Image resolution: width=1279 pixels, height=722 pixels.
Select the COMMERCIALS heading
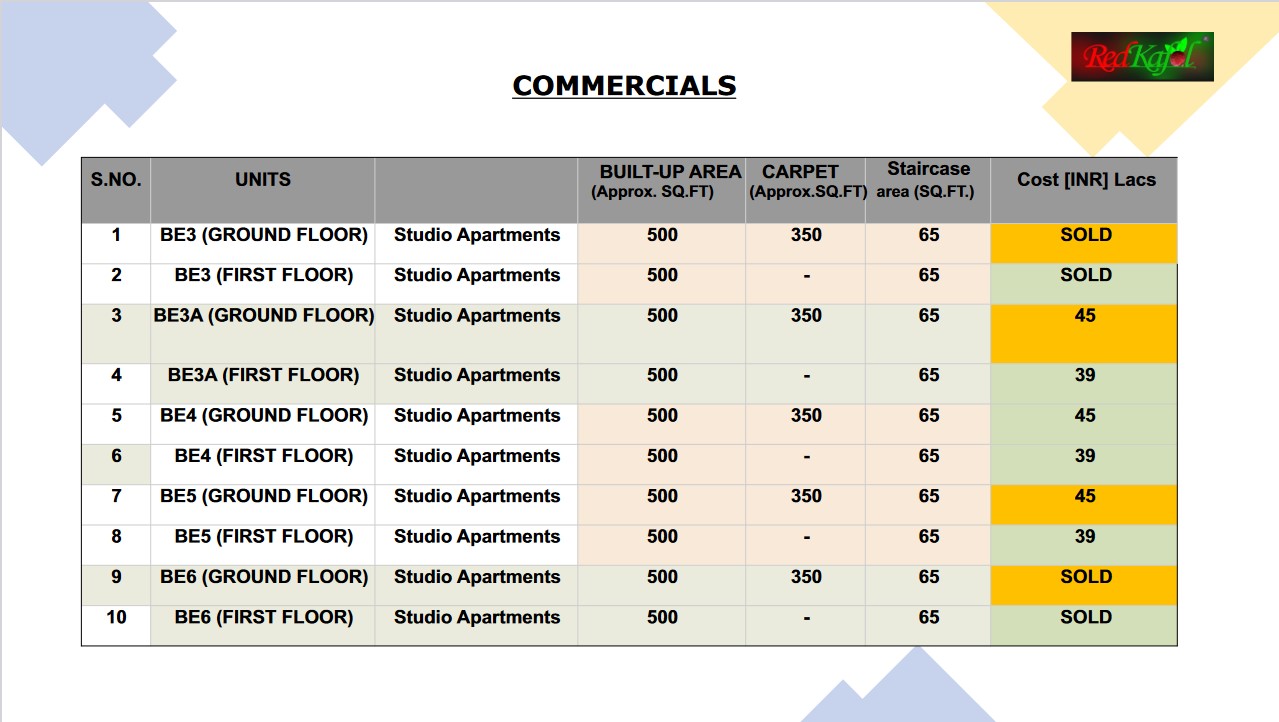pos(624,86)
